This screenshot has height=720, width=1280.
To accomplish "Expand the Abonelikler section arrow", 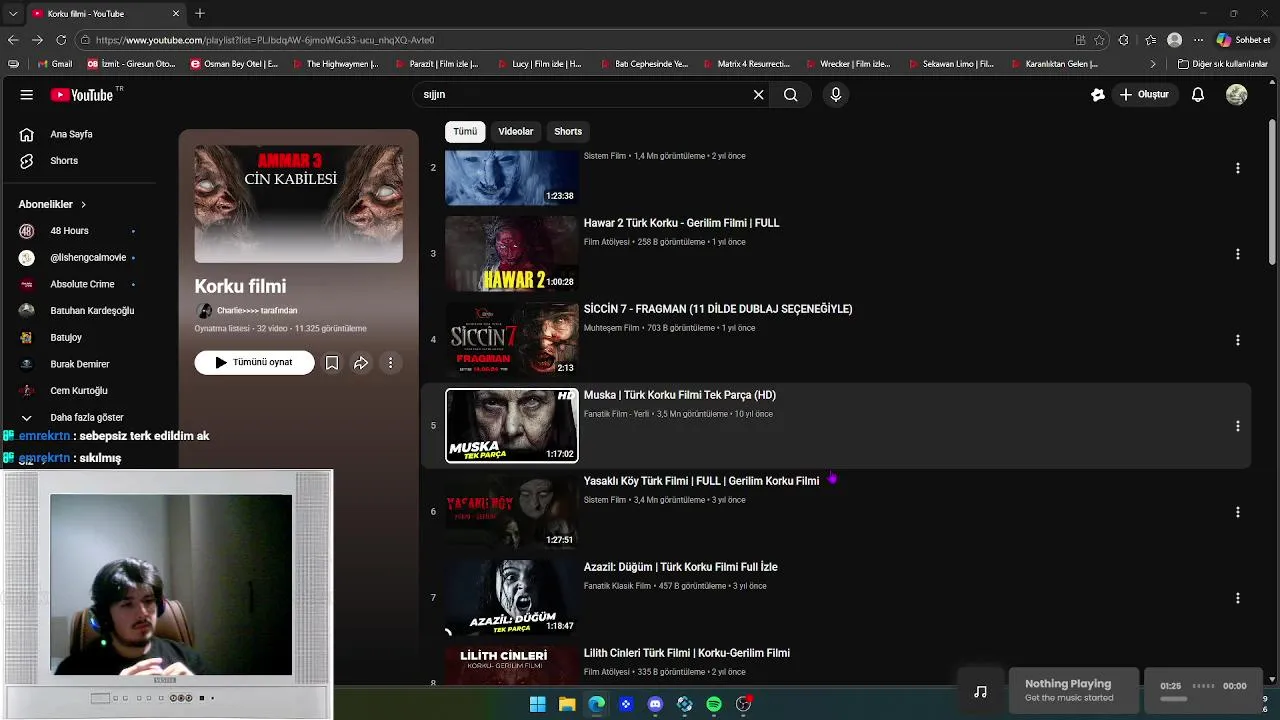I will tap(83, 204).
